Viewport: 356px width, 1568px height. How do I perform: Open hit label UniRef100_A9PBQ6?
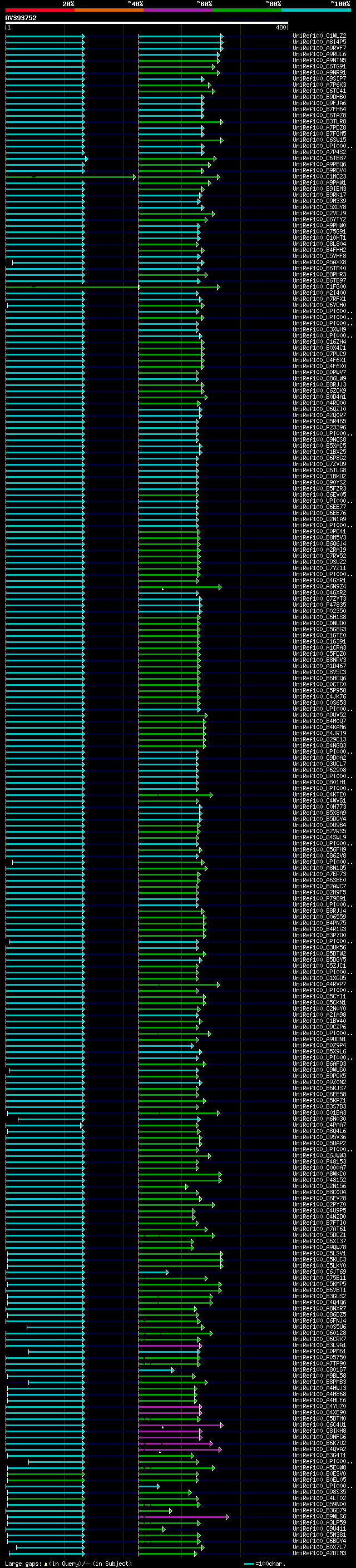click(319, 164)
